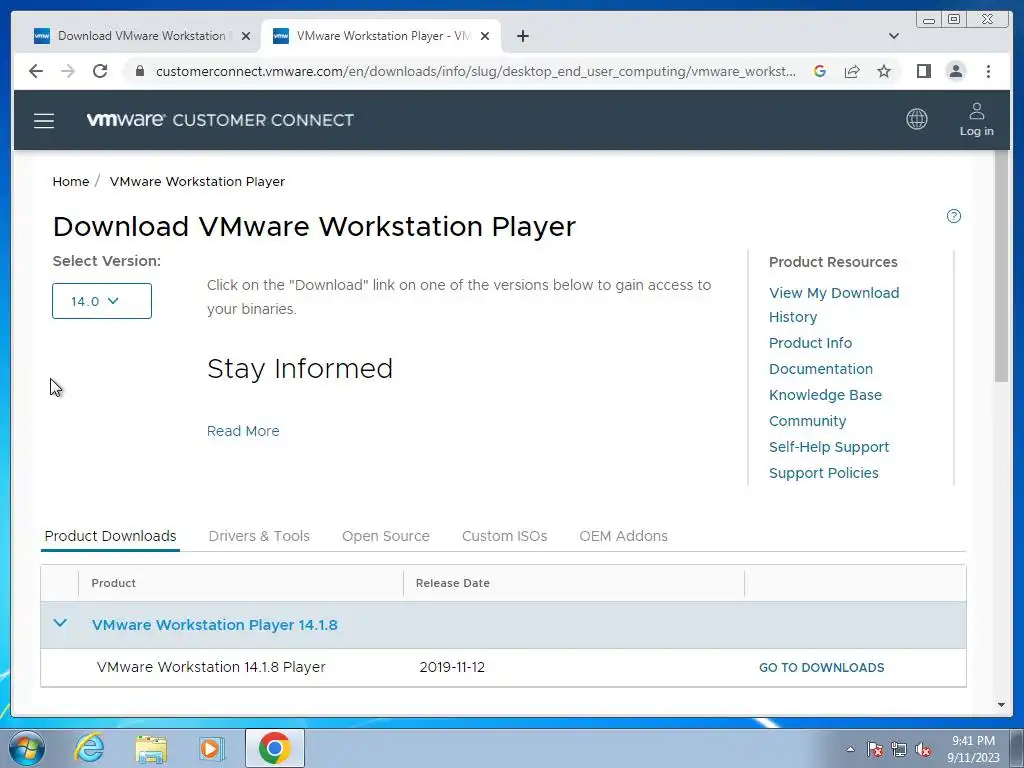Reload the page with refresh icon
1024x768 pixels.
(100, 71)
